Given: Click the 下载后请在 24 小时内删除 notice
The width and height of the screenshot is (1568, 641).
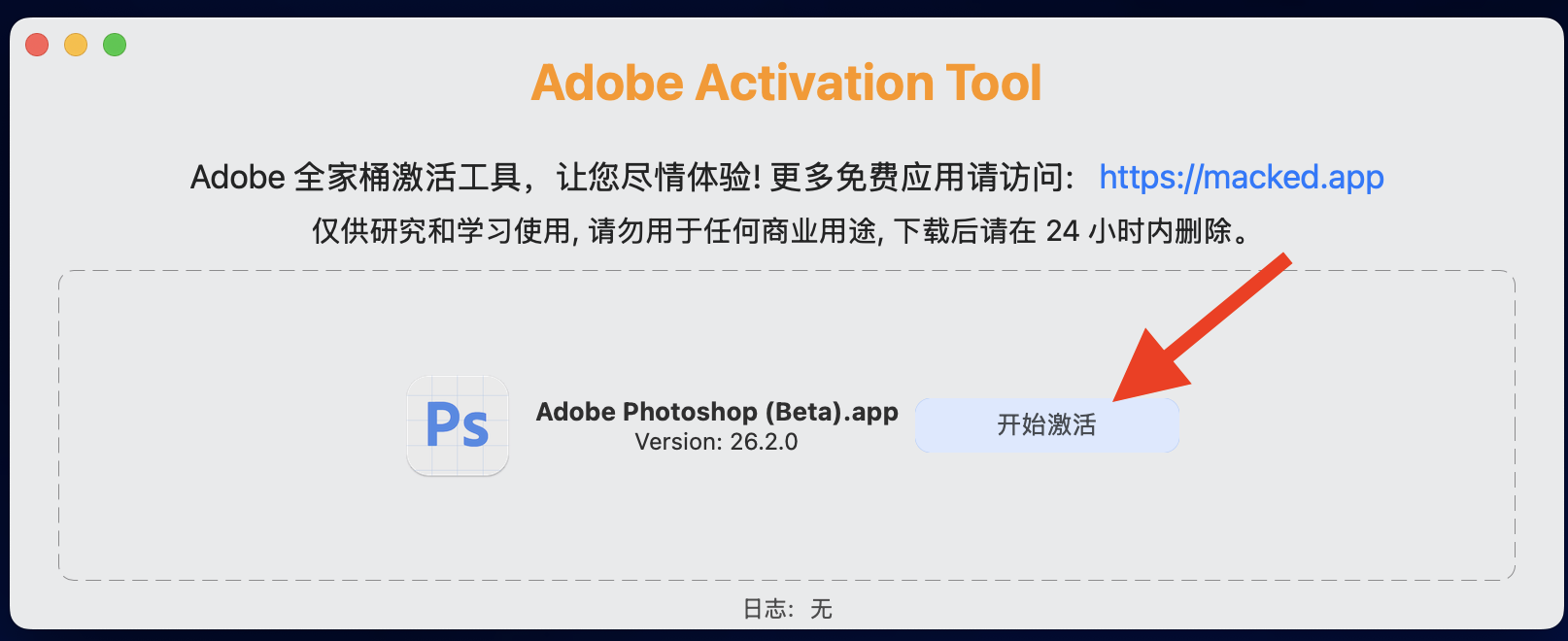Looking at the screenshot, I should click(1069, 231).
